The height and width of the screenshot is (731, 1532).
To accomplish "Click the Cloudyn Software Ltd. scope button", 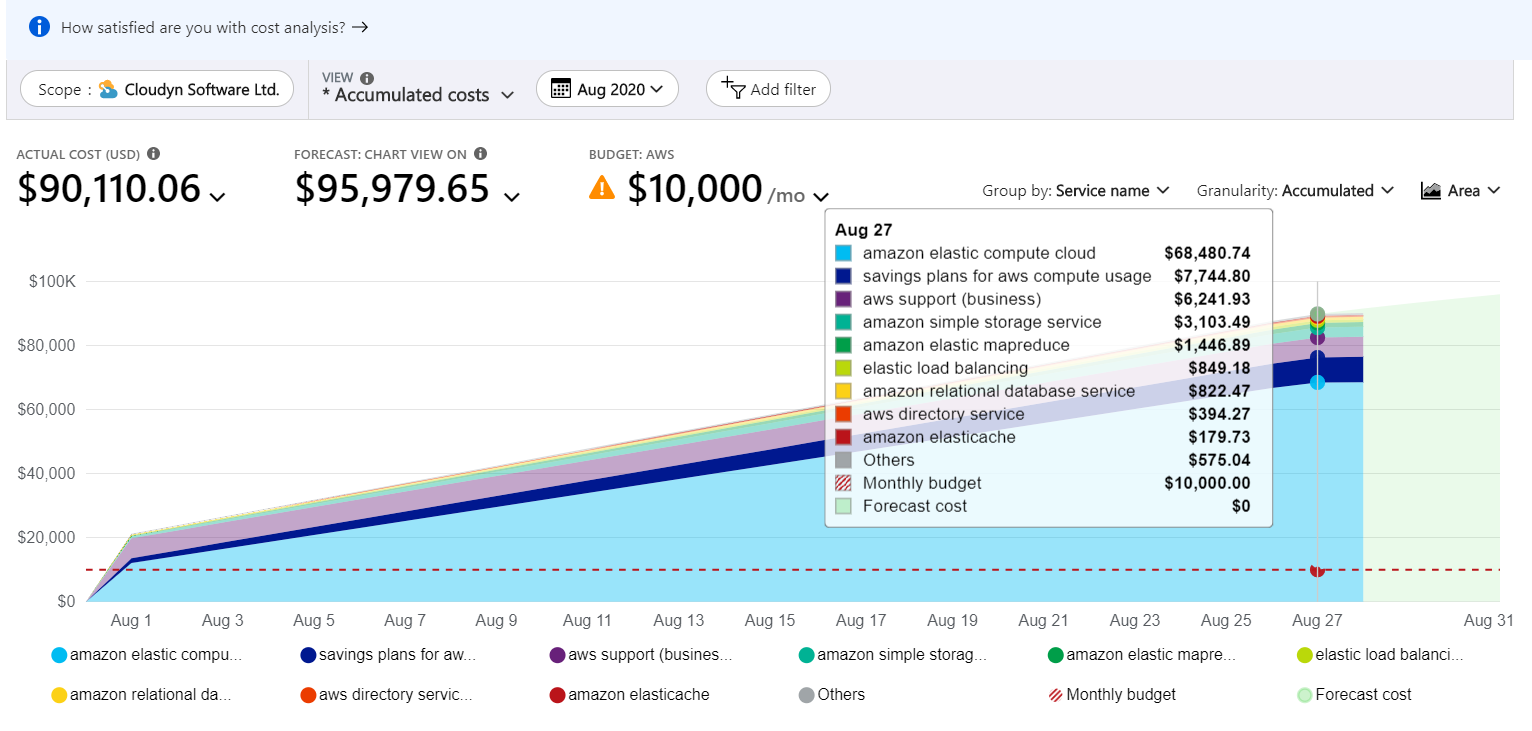I will coord(158,89).
